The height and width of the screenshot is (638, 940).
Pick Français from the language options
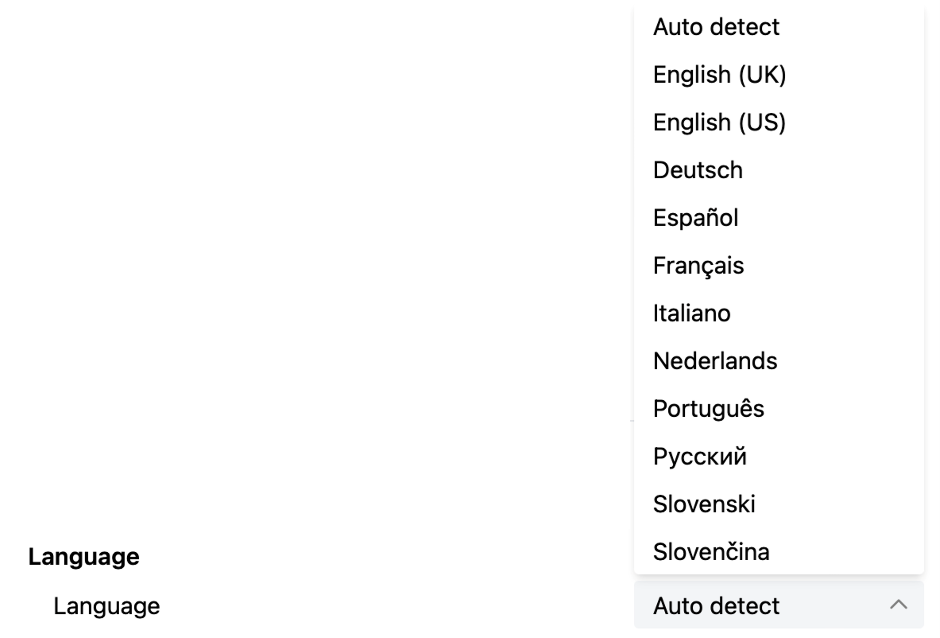[779, 266]
